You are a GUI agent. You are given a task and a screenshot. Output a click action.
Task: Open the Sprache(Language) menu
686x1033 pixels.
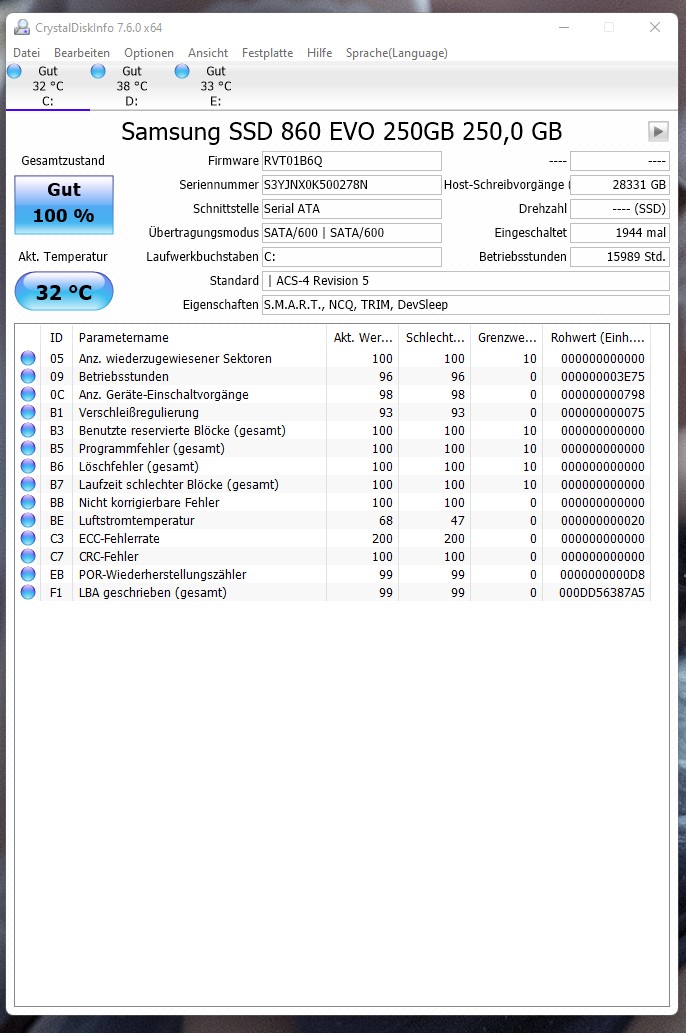(397, 53)
